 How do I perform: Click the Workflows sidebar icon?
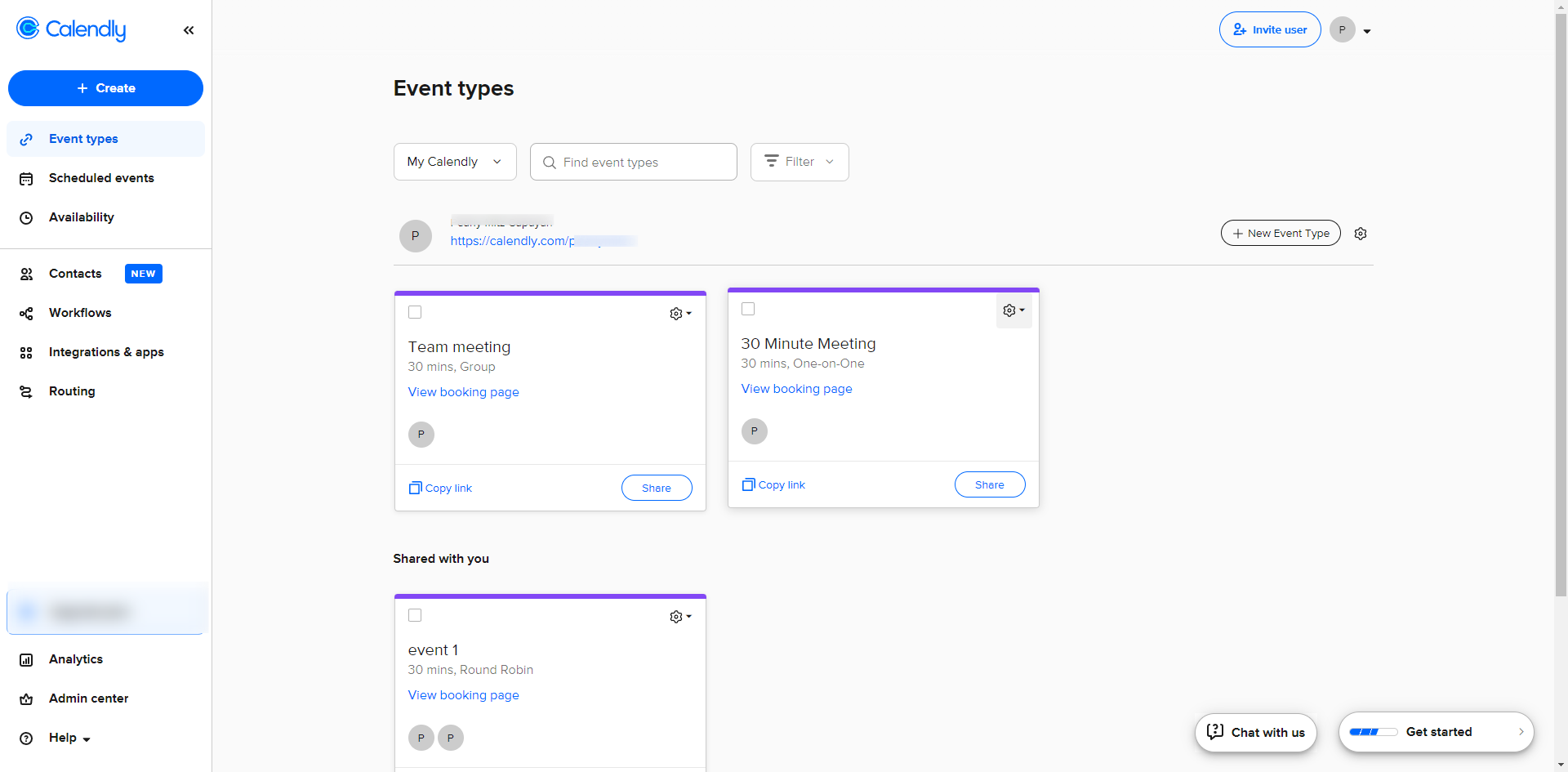point(26,314)
